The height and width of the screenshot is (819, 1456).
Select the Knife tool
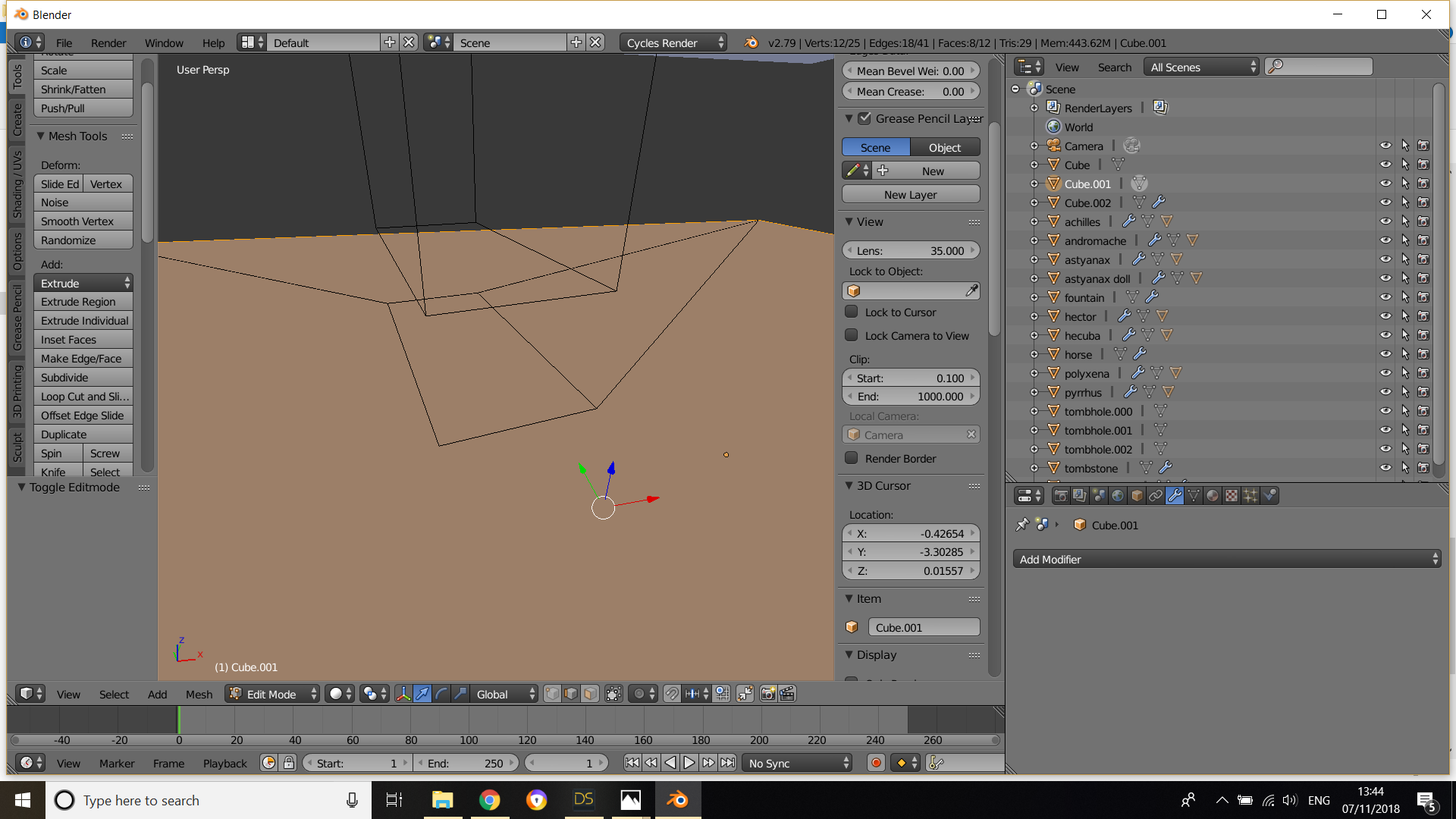tap(53, 471)
